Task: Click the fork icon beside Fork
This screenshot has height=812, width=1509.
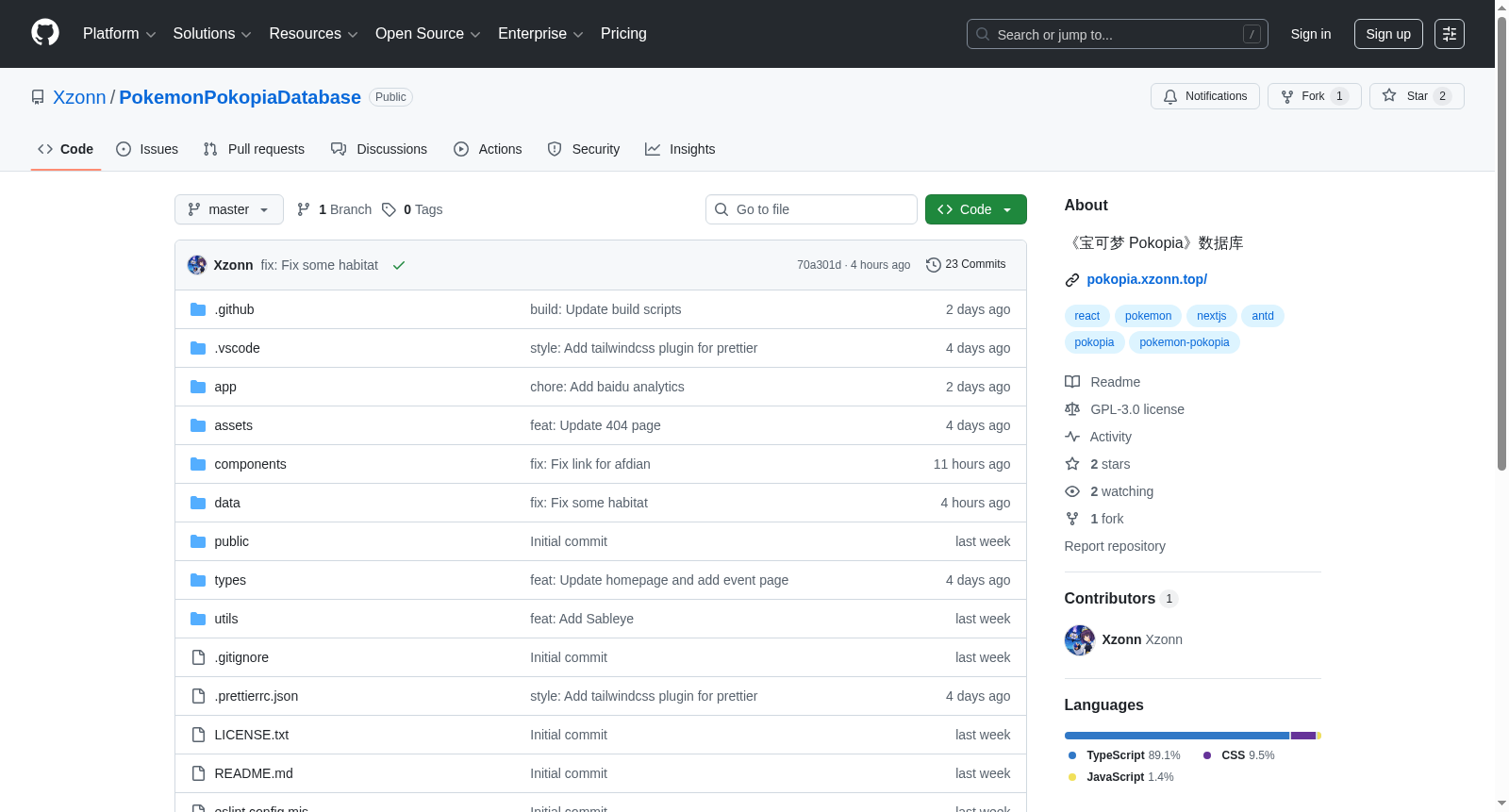Action: 1287,96
